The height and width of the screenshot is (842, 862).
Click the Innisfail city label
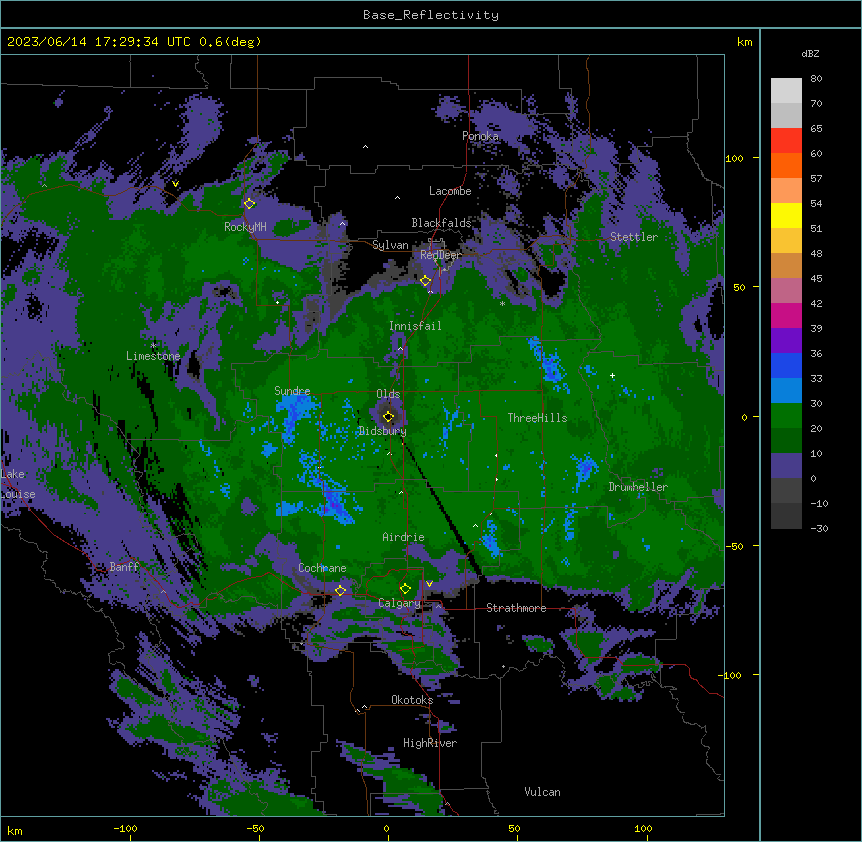tap(415, 326)
